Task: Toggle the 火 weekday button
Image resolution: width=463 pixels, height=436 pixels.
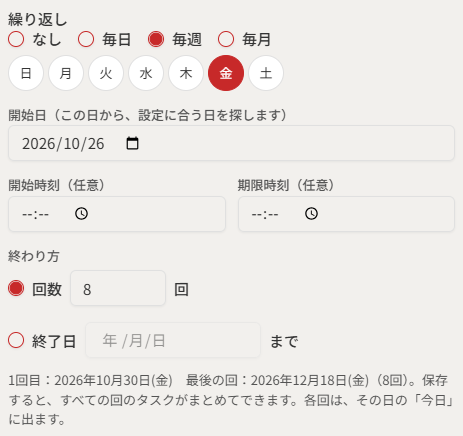Action: point(106,73)
